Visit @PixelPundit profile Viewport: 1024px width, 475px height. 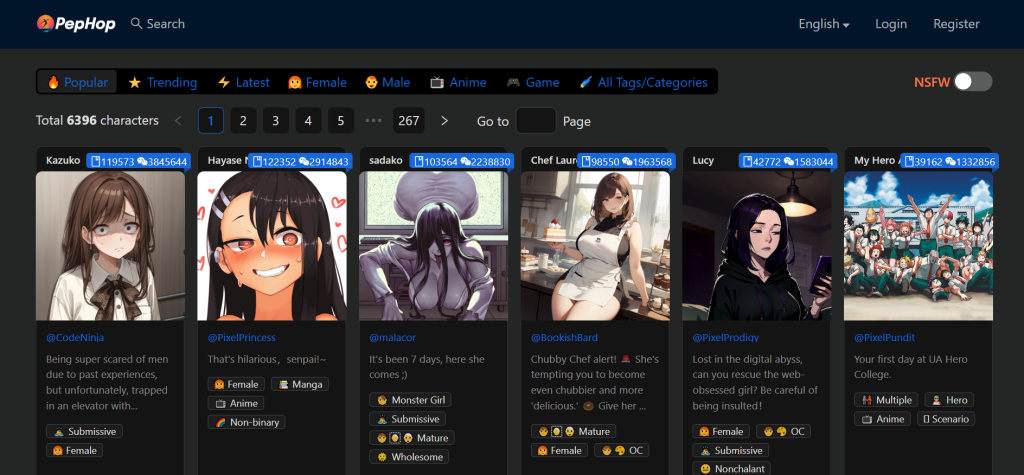884,338
